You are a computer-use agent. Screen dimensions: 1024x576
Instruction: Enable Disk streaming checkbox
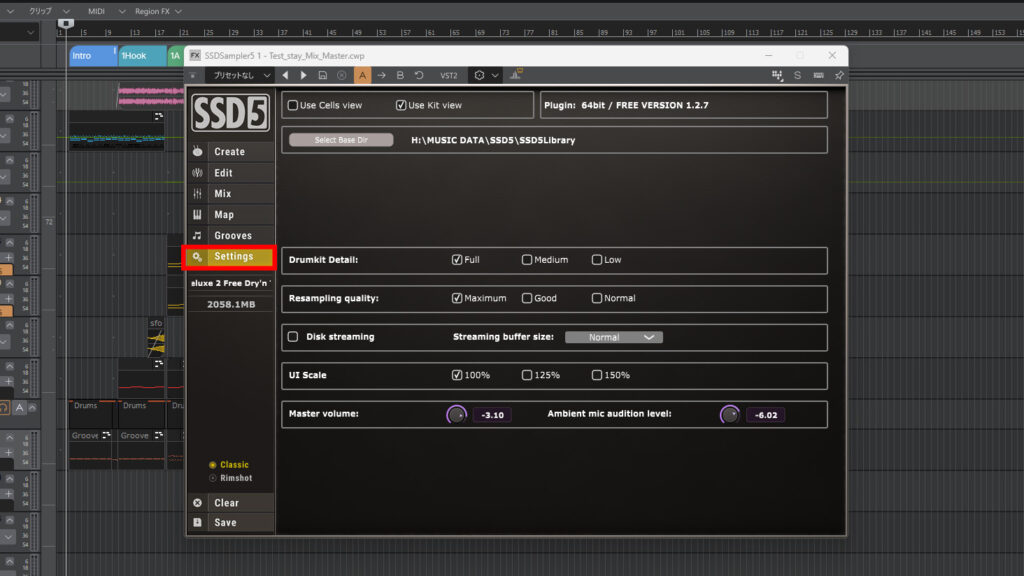tap(293, 337)
